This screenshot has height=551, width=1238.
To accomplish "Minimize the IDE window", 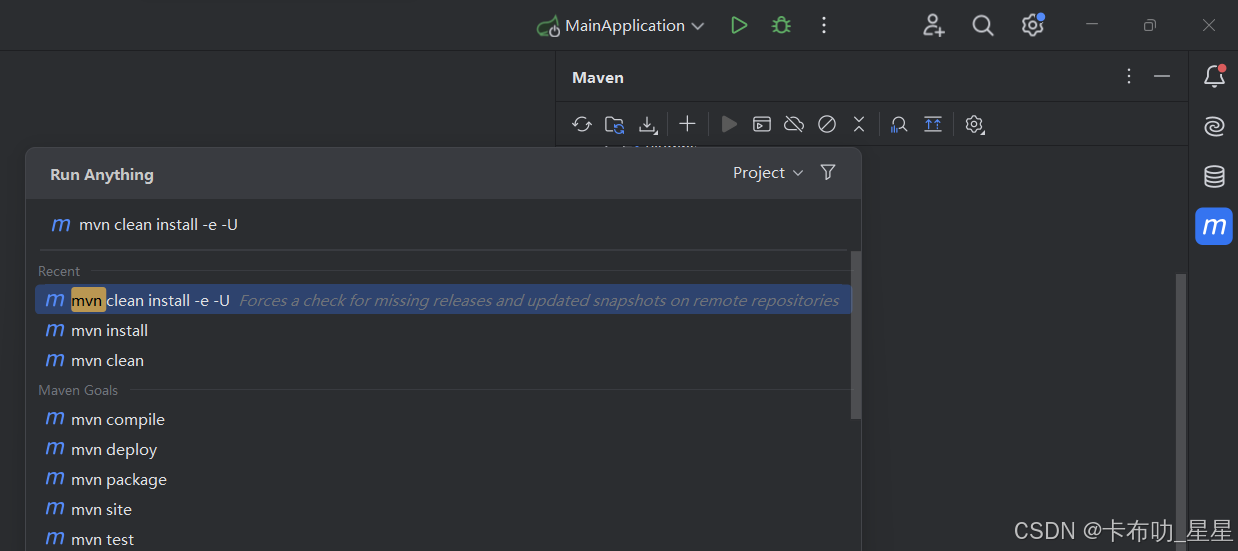I will (1092, 25).
